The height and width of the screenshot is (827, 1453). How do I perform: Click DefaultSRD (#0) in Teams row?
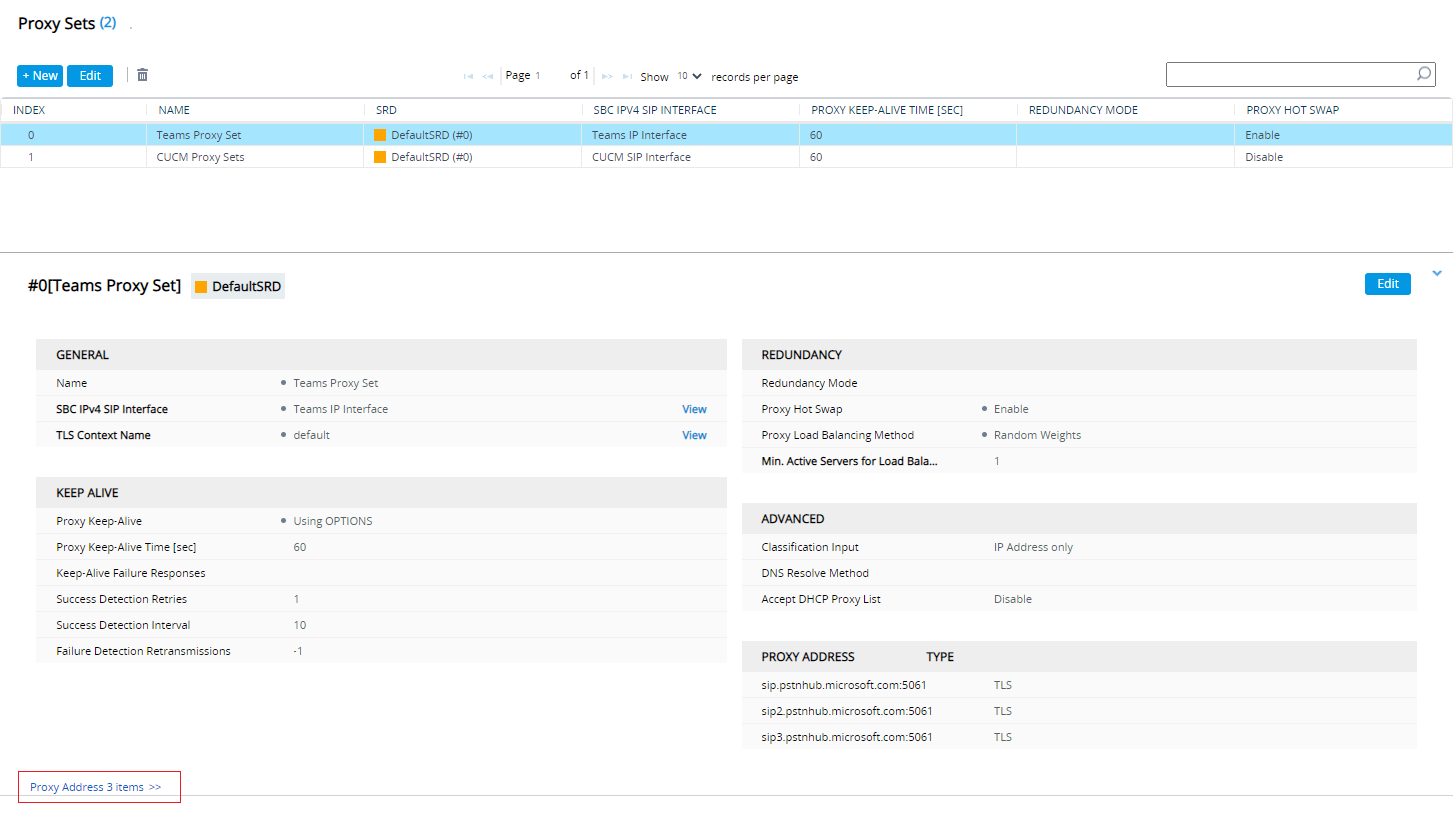pos(431,135)
